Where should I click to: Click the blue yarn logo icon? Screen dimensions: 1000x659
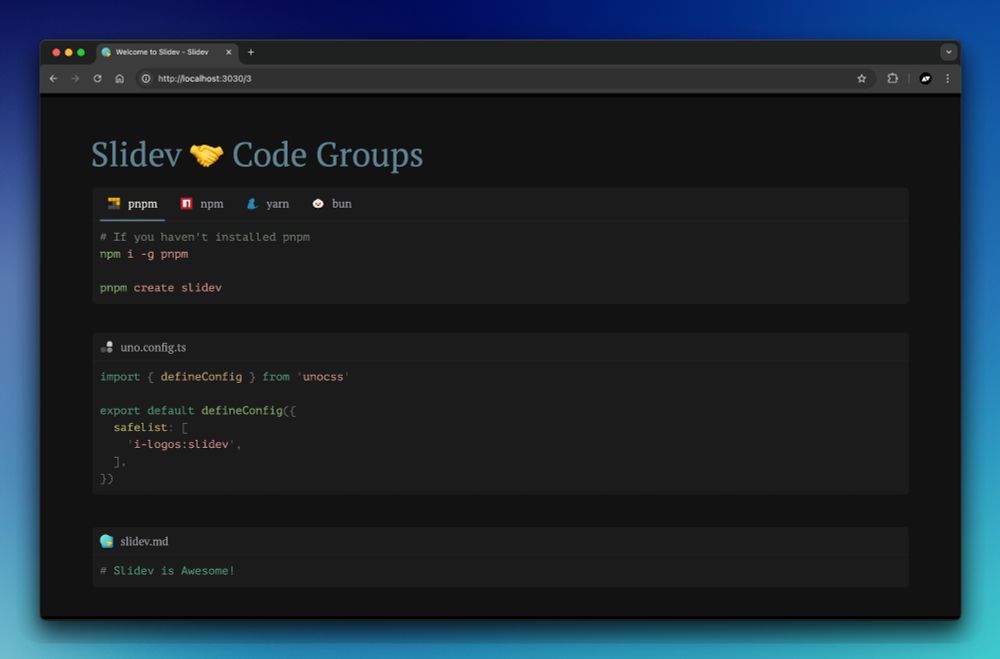[252, 204]
